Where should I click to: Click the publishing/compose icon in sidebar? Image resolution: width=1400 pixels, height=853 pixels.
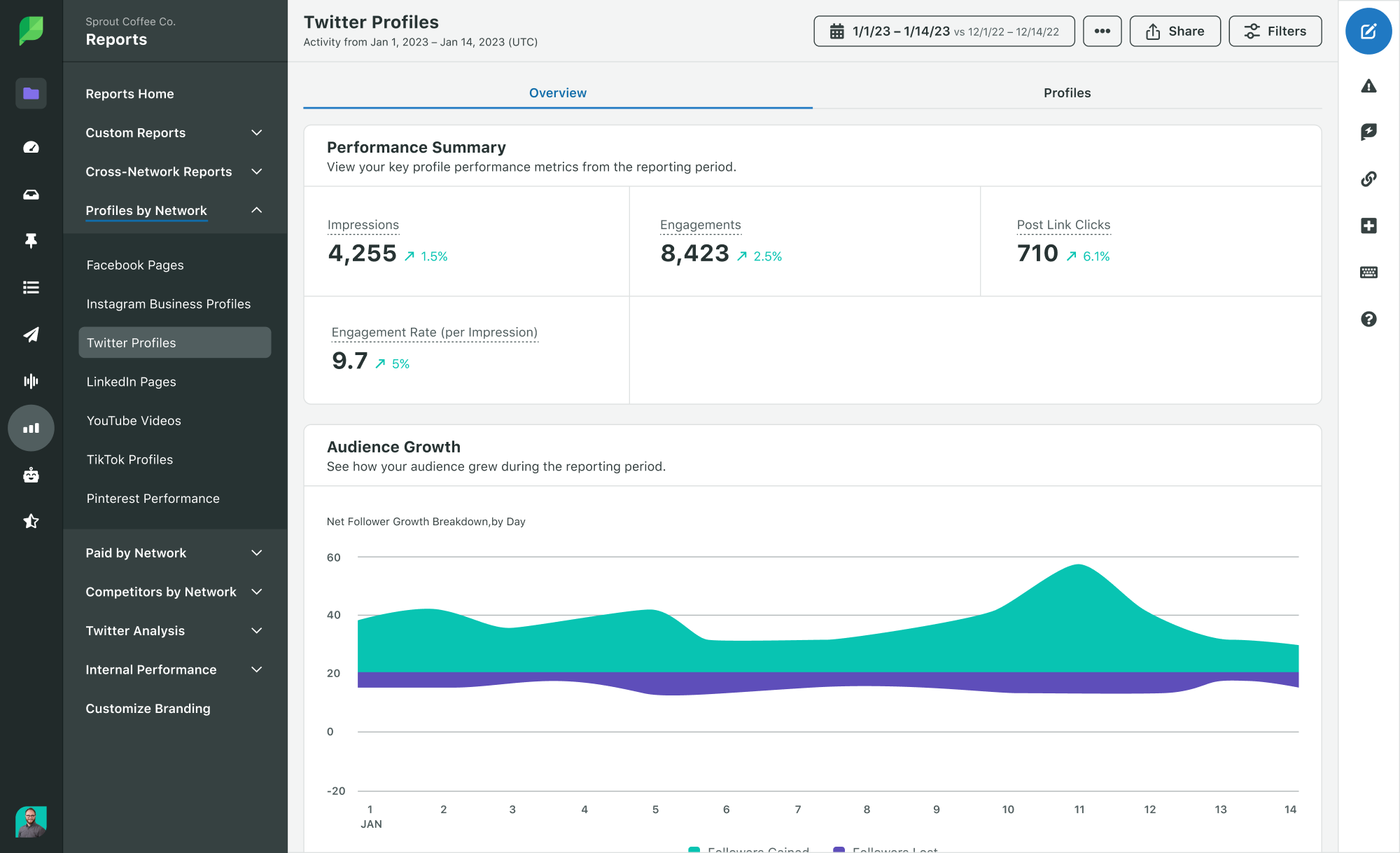tap(30, 334)
